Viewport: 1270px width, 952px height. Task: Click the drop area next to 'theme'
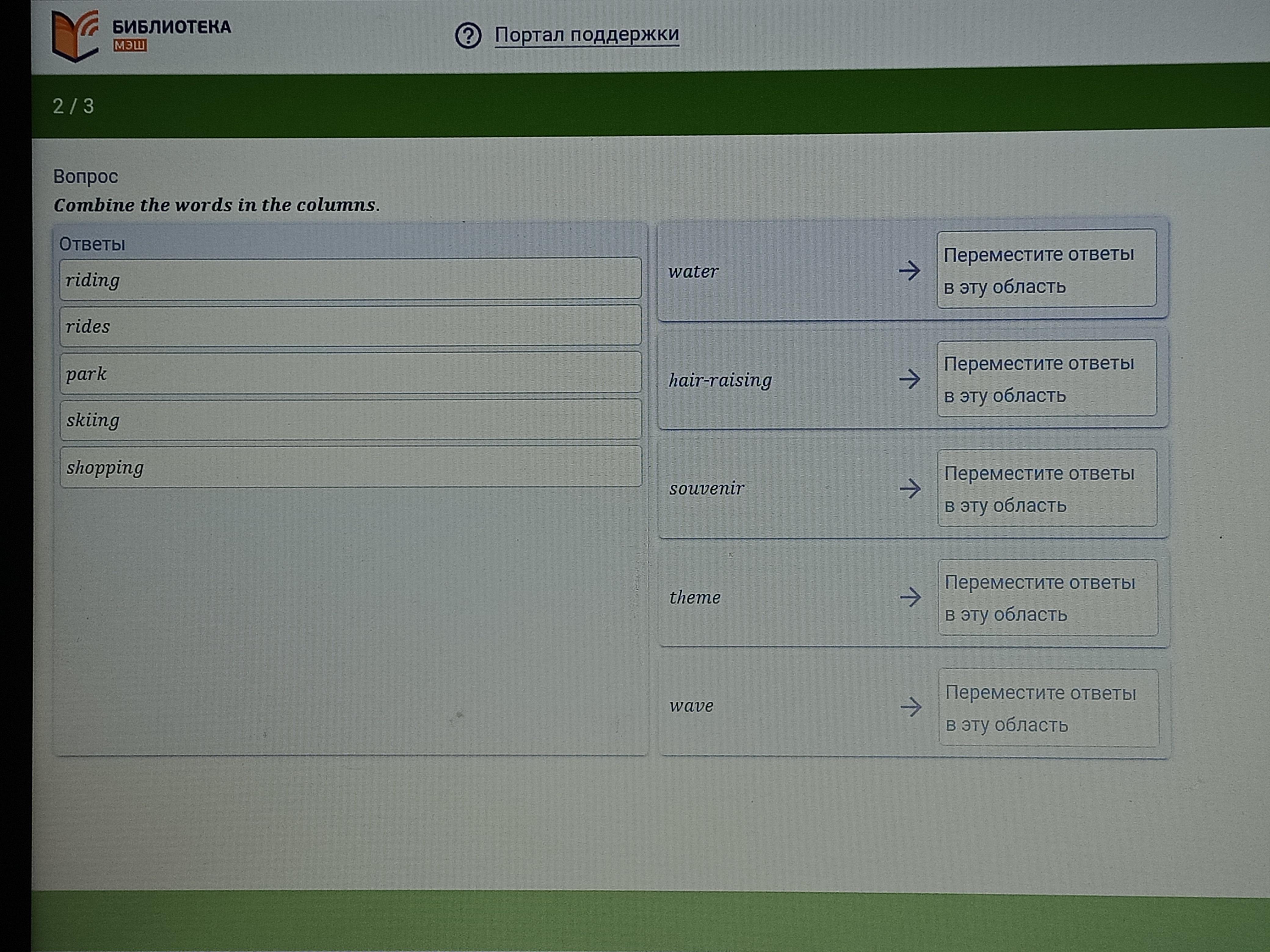1048,597
